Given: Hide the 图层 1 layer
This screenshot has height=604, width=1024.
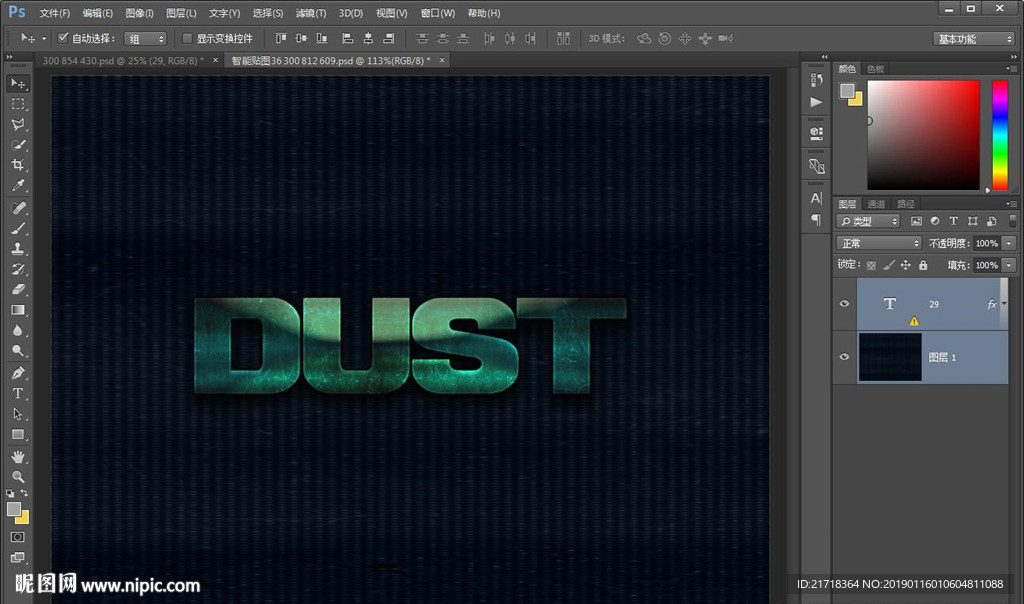Looking at the screenshot, I should click(844, 357).
